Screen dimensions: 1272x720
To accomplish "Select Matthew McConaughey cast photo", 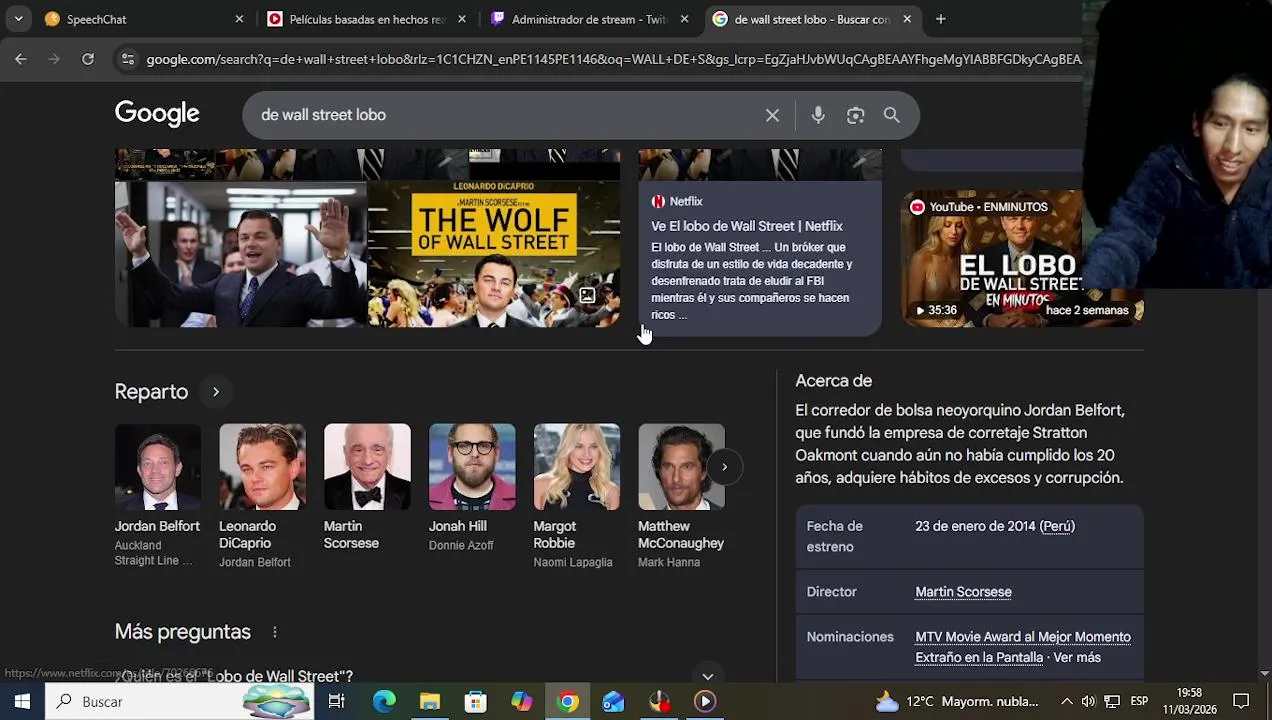I will point(681,467).
